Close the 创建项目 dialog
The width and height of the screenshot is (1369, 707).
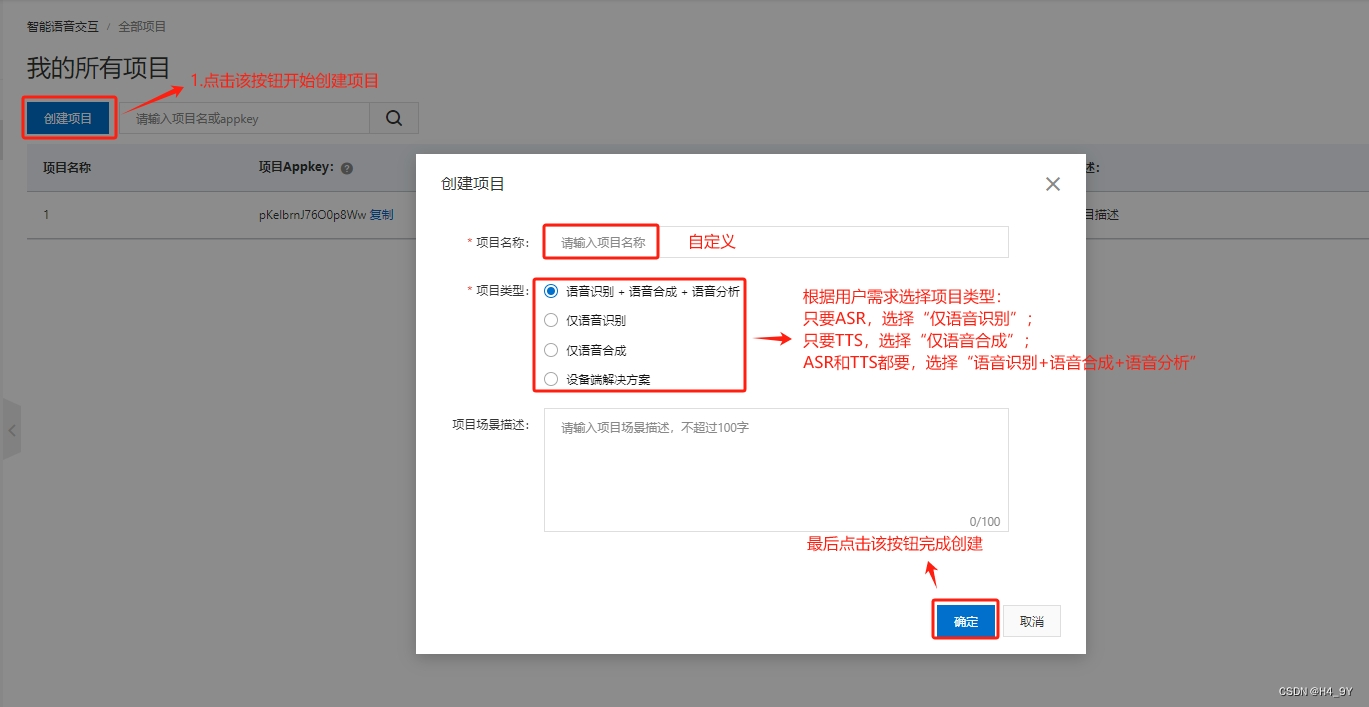[1052, 183]
